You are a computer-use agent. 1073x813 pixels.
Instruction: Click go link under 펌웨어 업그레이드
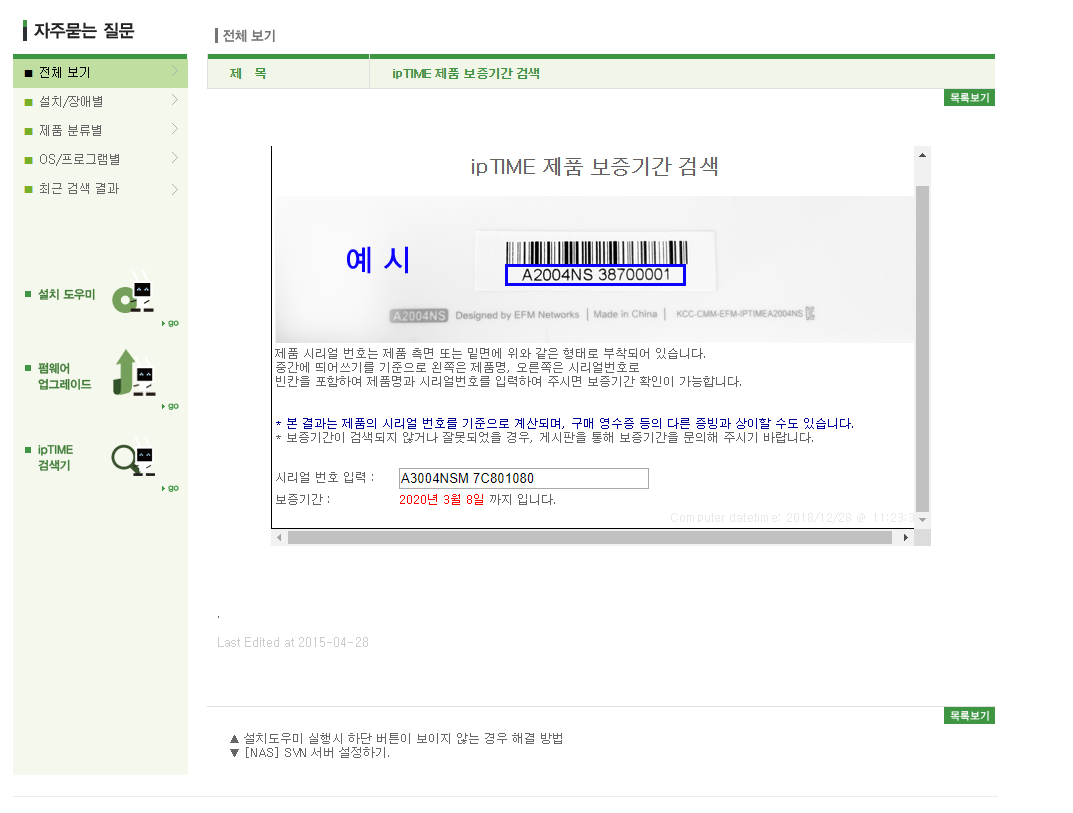pyautogui.click(x=170, y=406)
